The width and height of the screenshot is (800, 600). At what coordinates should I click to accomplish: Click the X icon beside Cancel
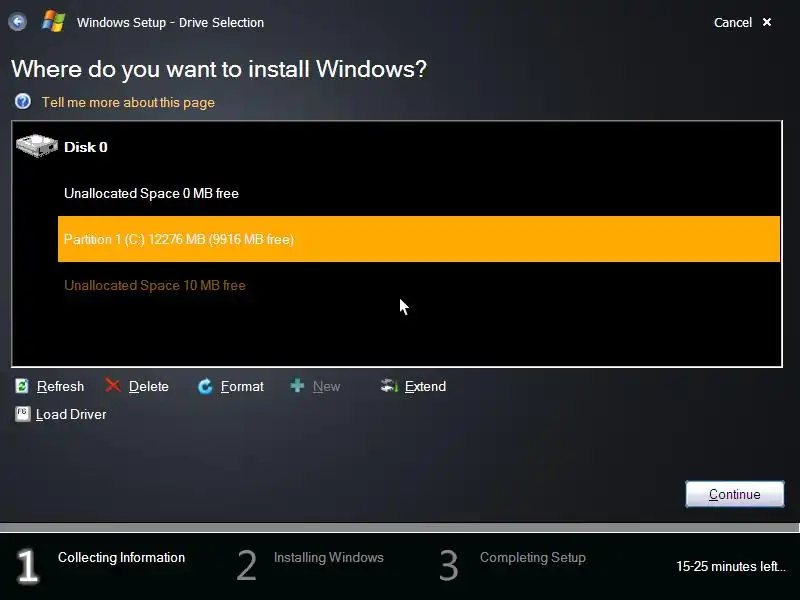pyautogui.click(x=767, y=22)
